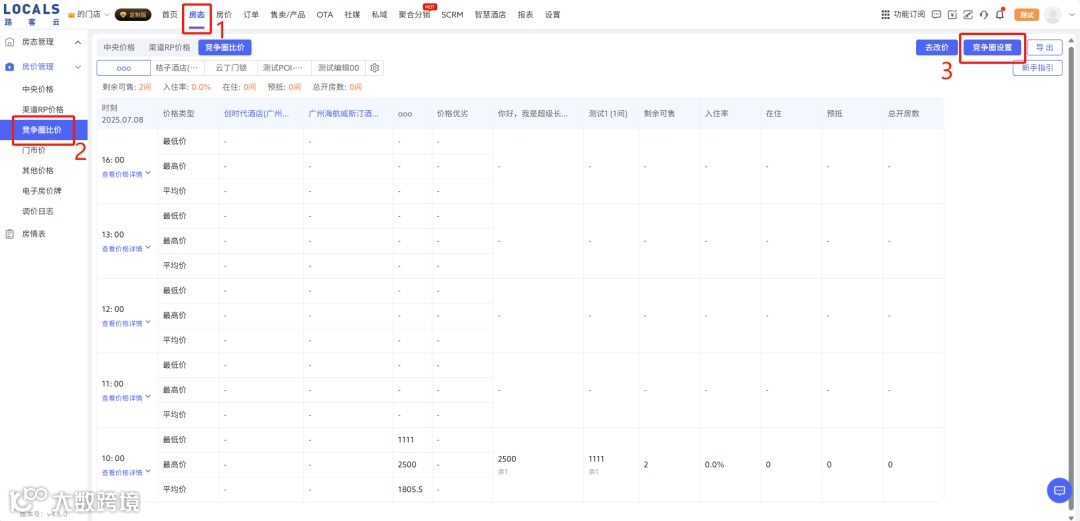
Task: Select the 竞争圈比价 tab
Action: coord(225,48)
